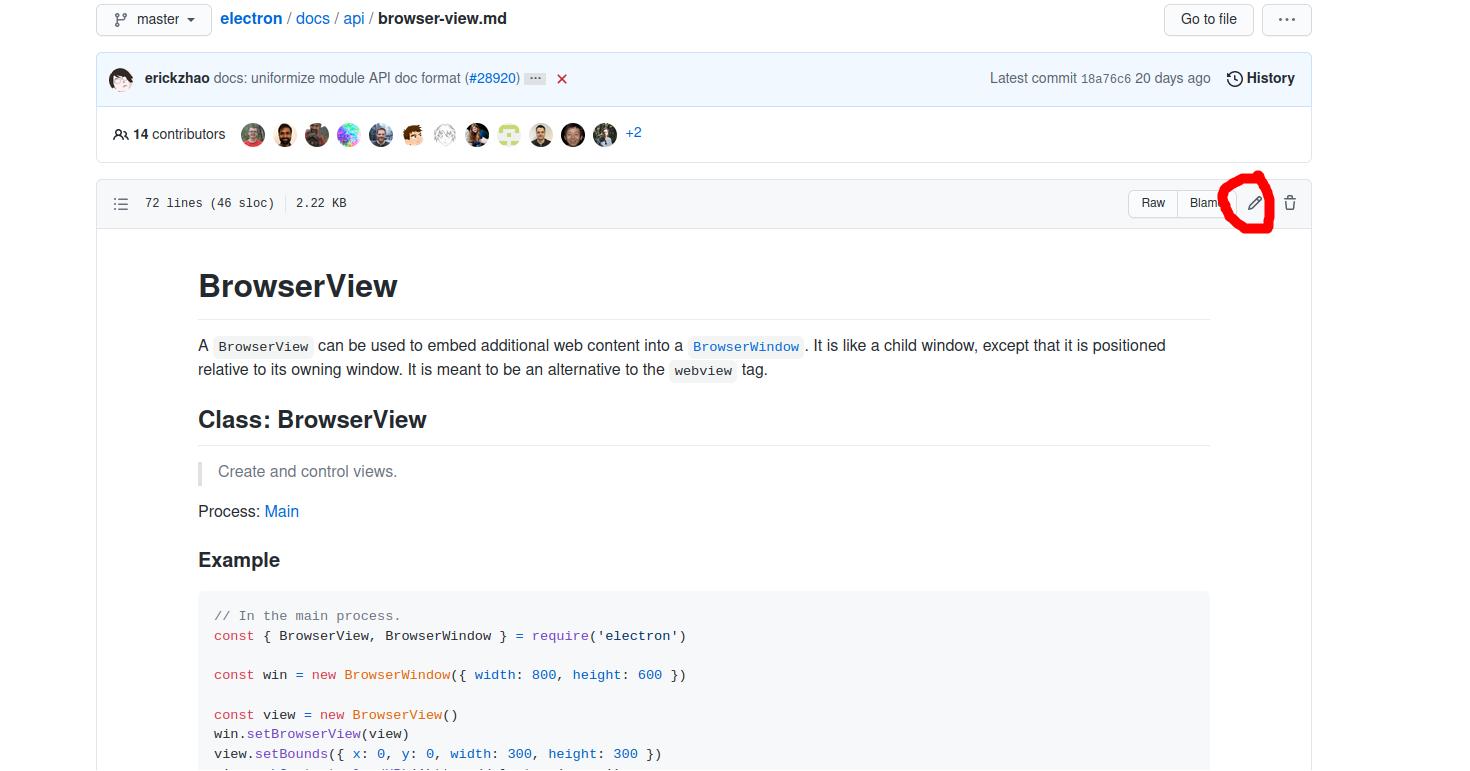Open the kebab menu next to Go to file
The height and width of the screenshot is (771, 1470).
coord(1286,18)
